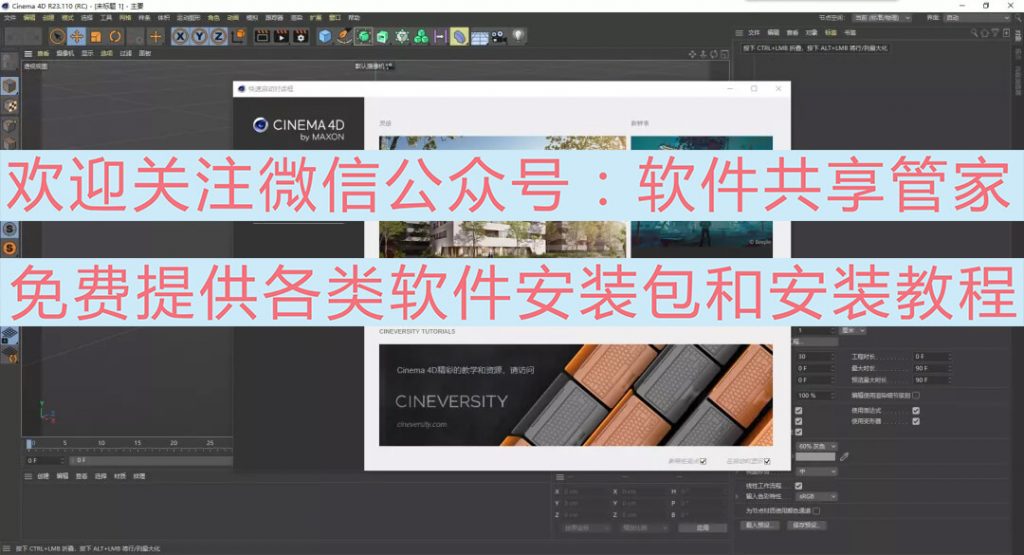Open the Deformer (Bend) icon
This screenshot has height=555, width=1024.
click(459, 37)
